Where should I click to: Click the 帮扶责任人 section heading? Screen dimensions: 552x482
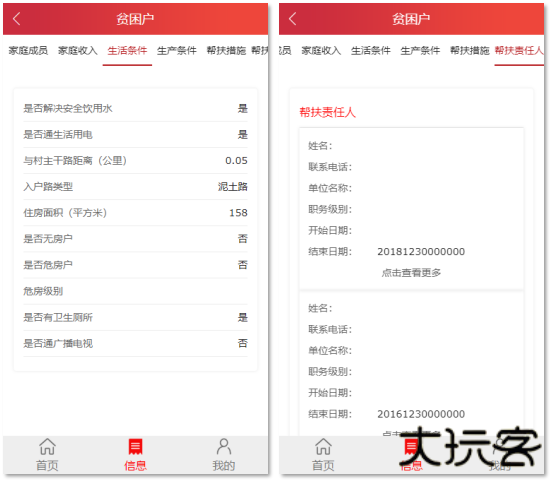[x=327, y=112]
